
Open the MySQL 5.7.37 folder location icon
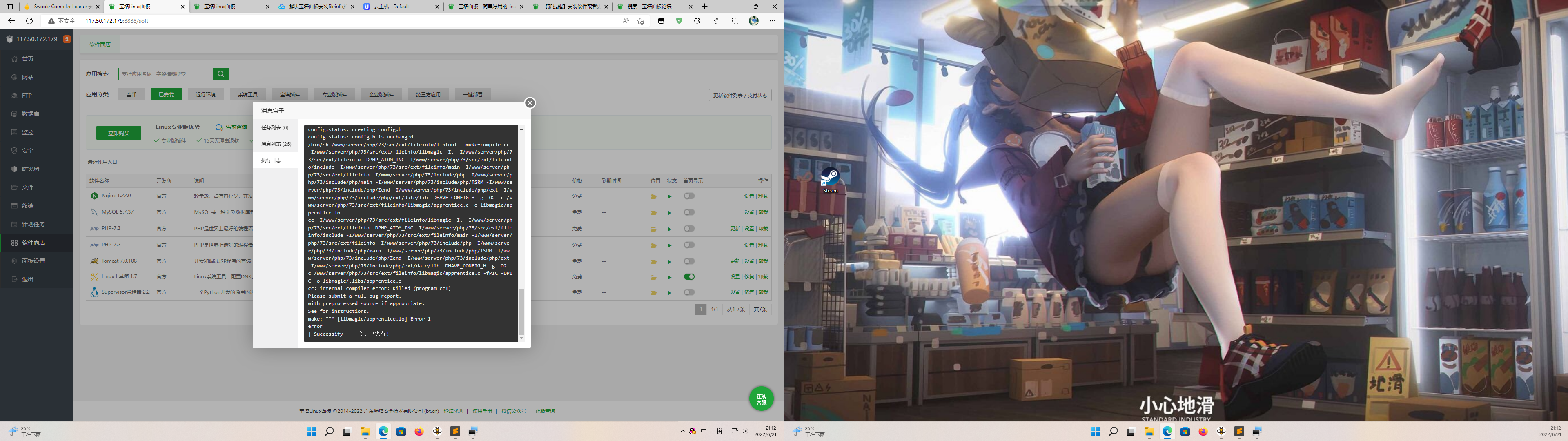point(653,213)
